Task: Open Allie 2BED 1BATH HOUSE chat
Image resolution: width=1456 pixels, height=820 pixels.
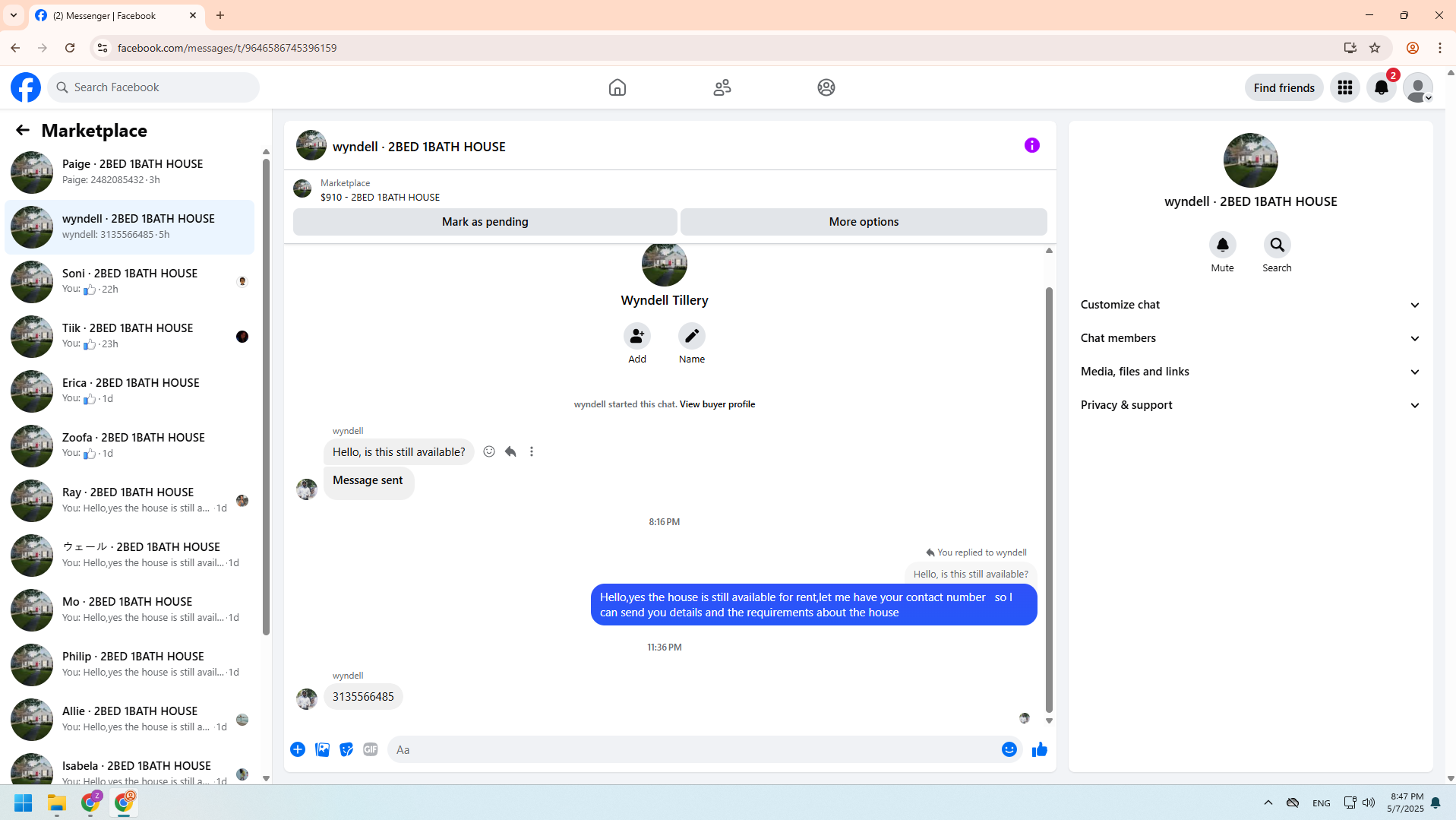Action: point(129,719)
